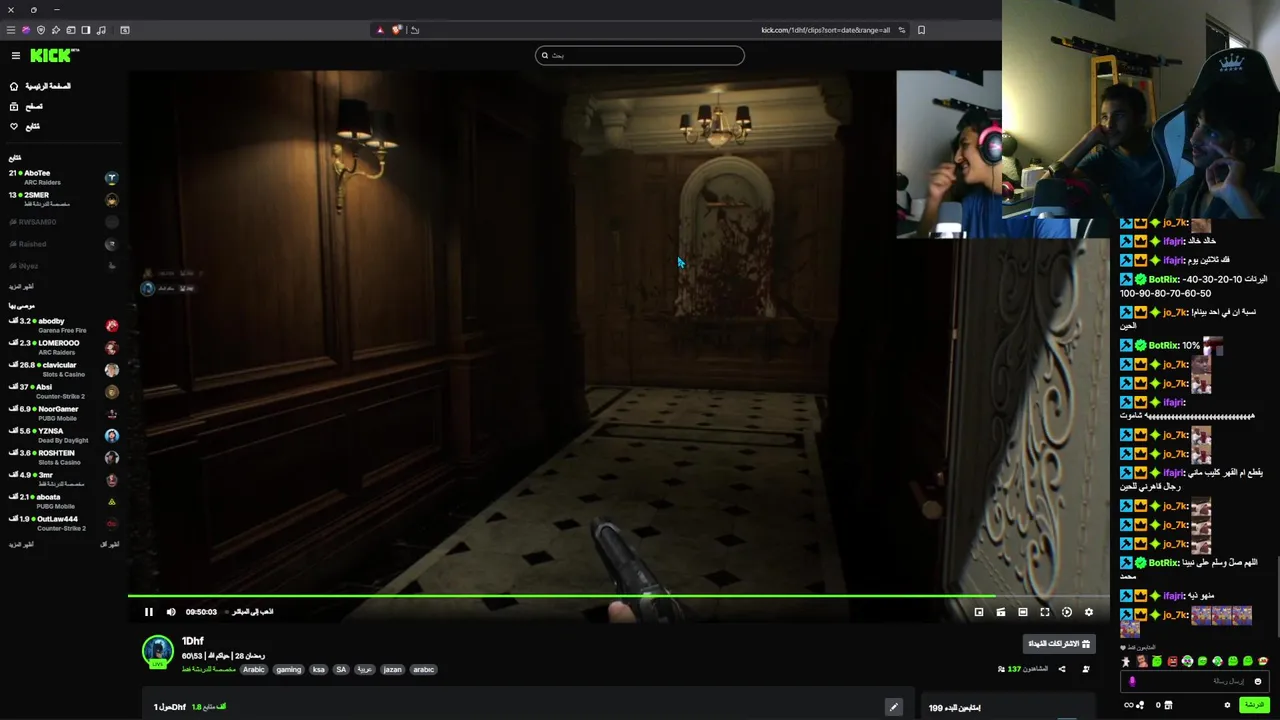The width and height of the screenshot is (1280, 720).
Task: Open browser hamburger menu in toolbar
Action: [11, 30]
